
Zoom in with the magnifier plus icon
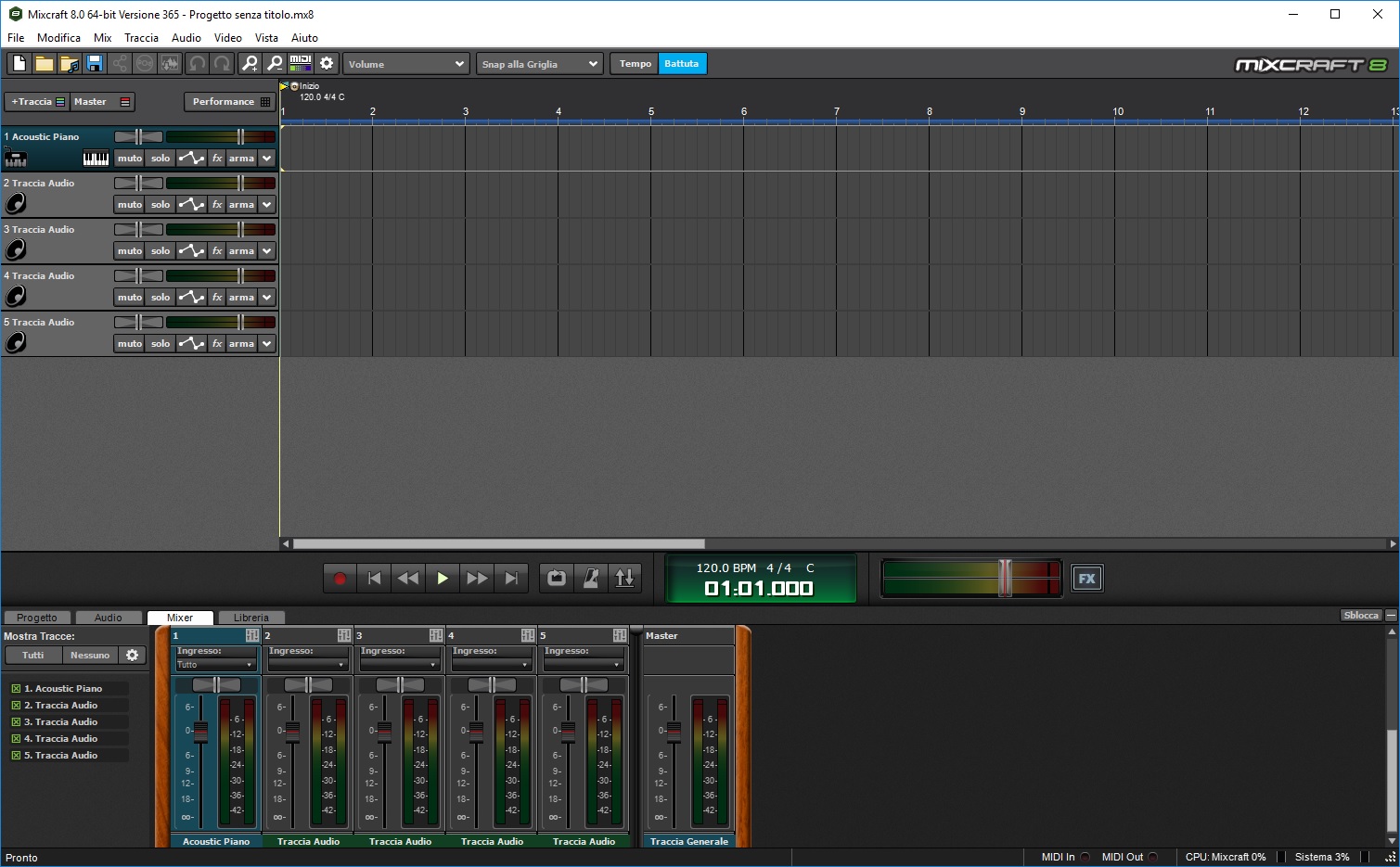[250, 63]
